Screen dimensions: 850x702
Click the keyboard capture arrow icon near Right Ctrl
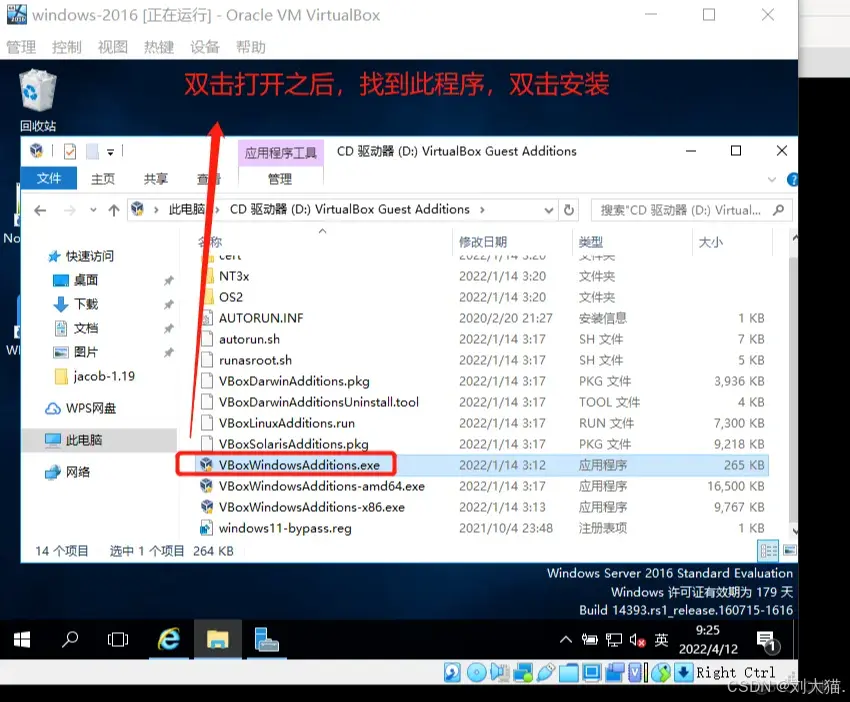click(684, 673)
